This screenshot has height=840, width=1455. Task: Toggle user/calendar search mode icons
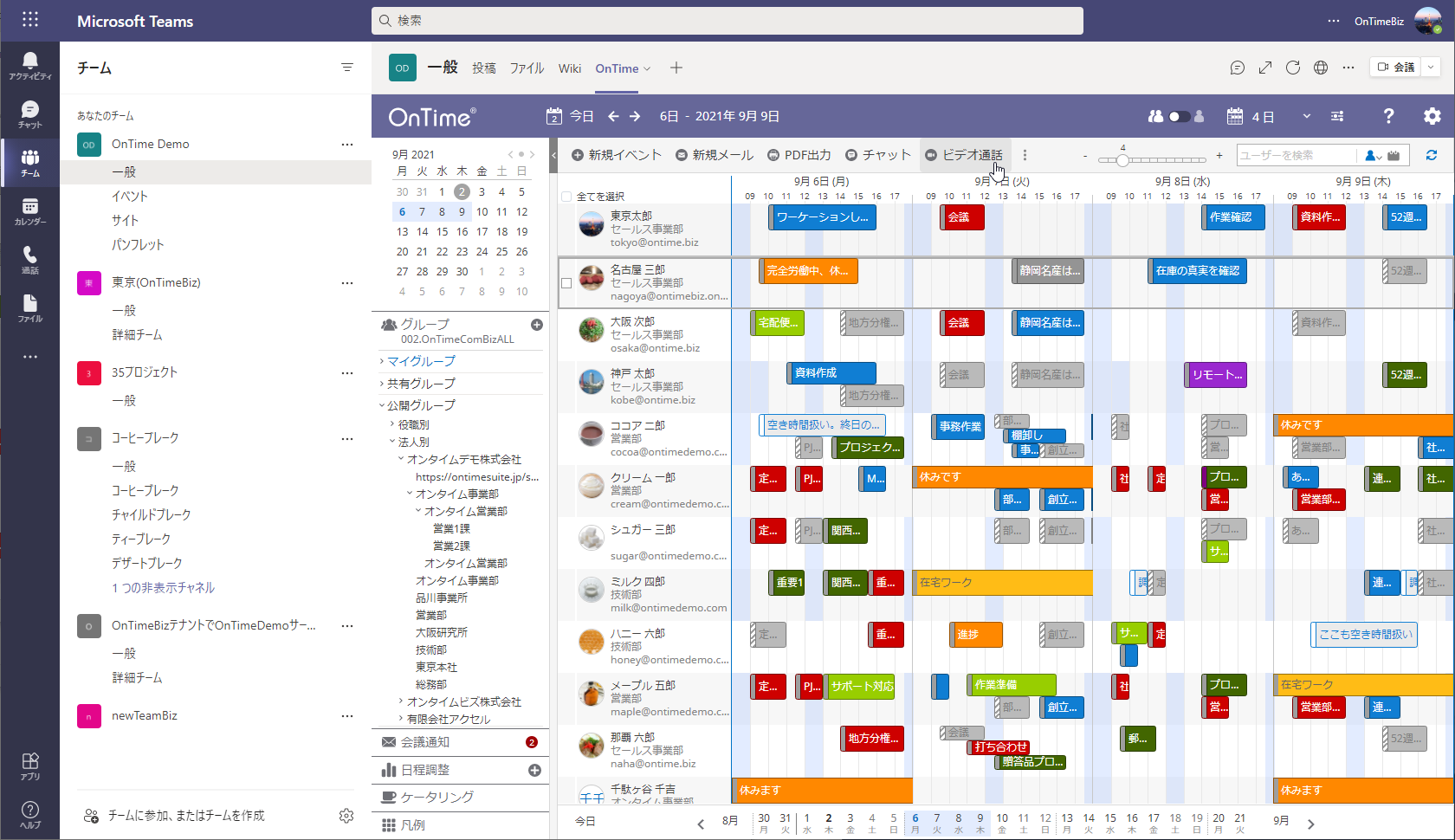click(x=1382, y=155)
